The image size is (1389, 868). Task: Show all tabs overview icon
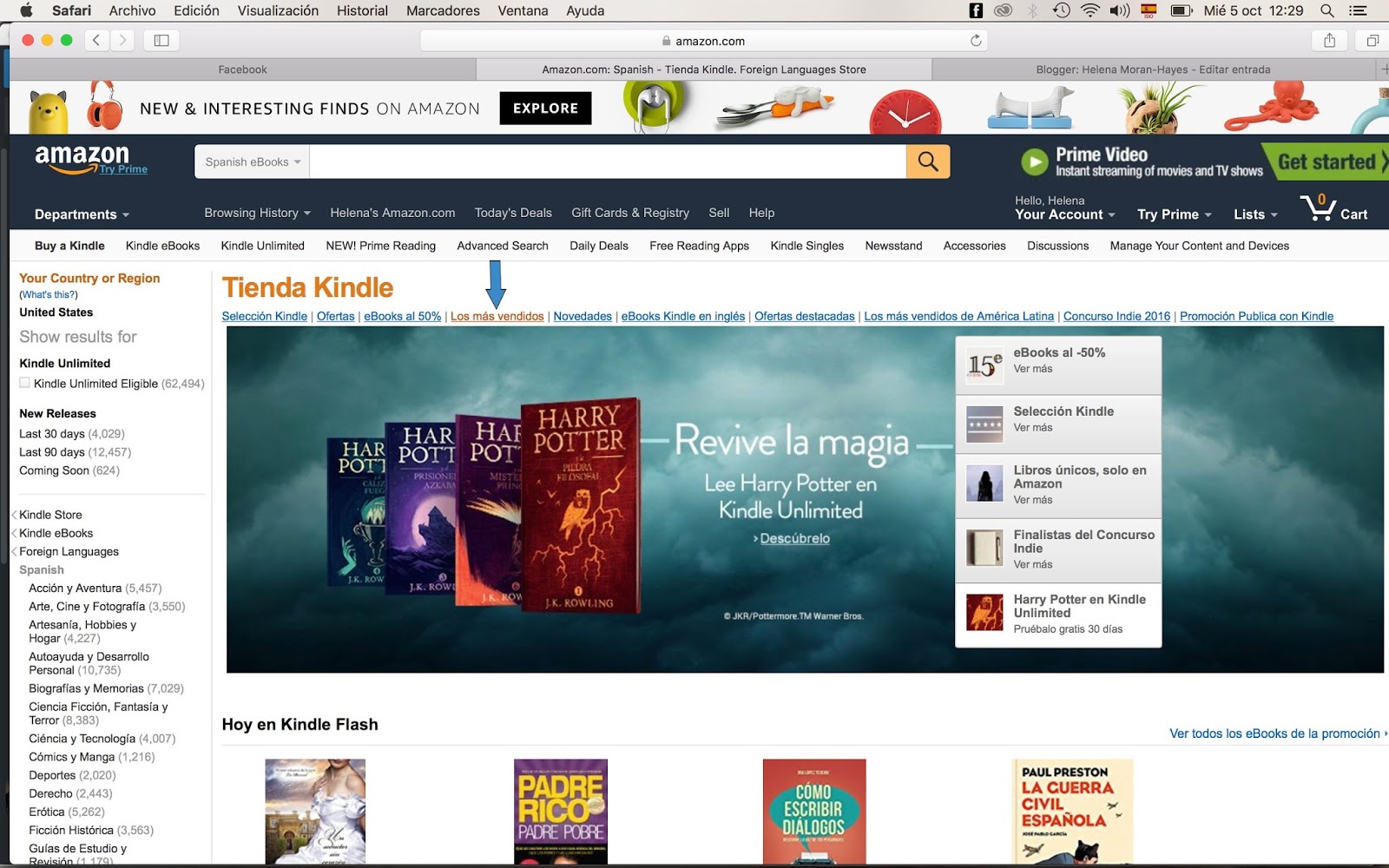pos(1373,40)
